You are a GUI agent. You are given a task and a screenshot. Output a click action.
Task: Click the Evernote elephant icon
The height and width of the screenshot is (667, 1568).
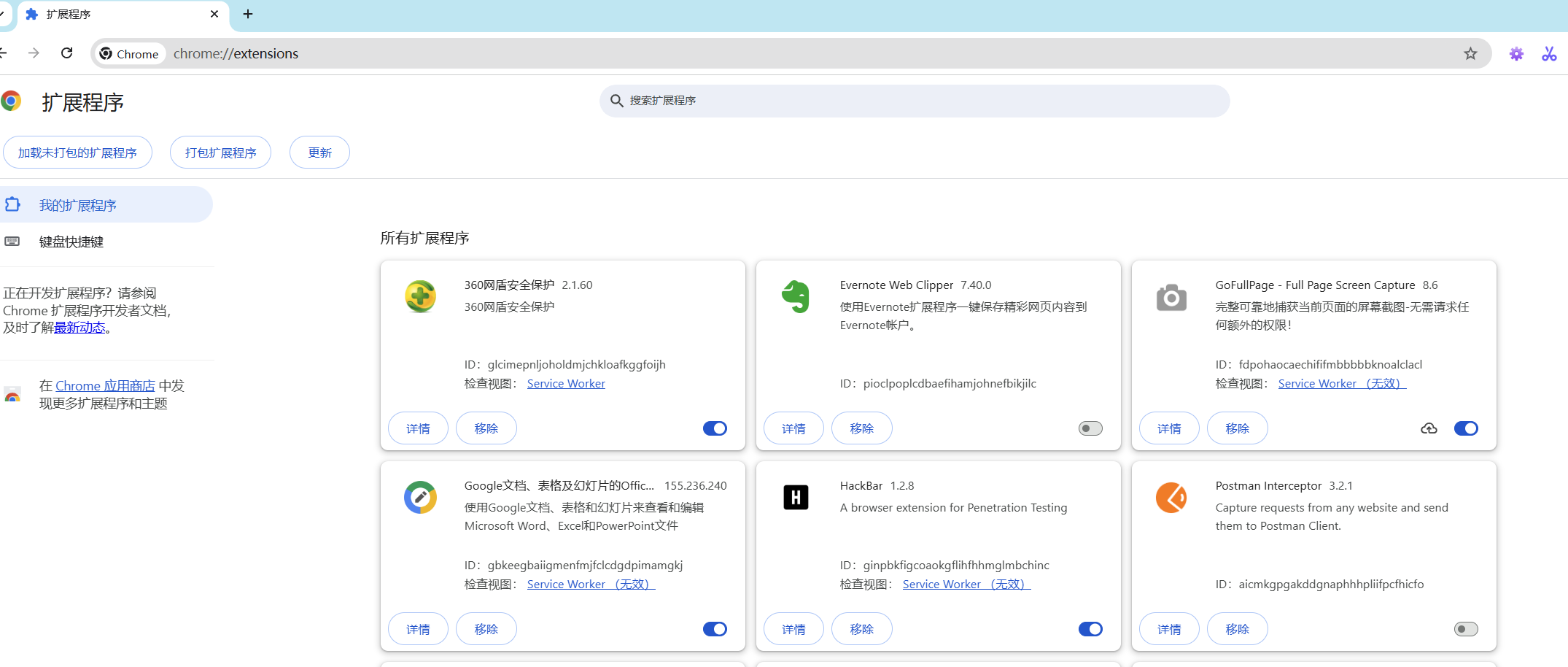796,297
